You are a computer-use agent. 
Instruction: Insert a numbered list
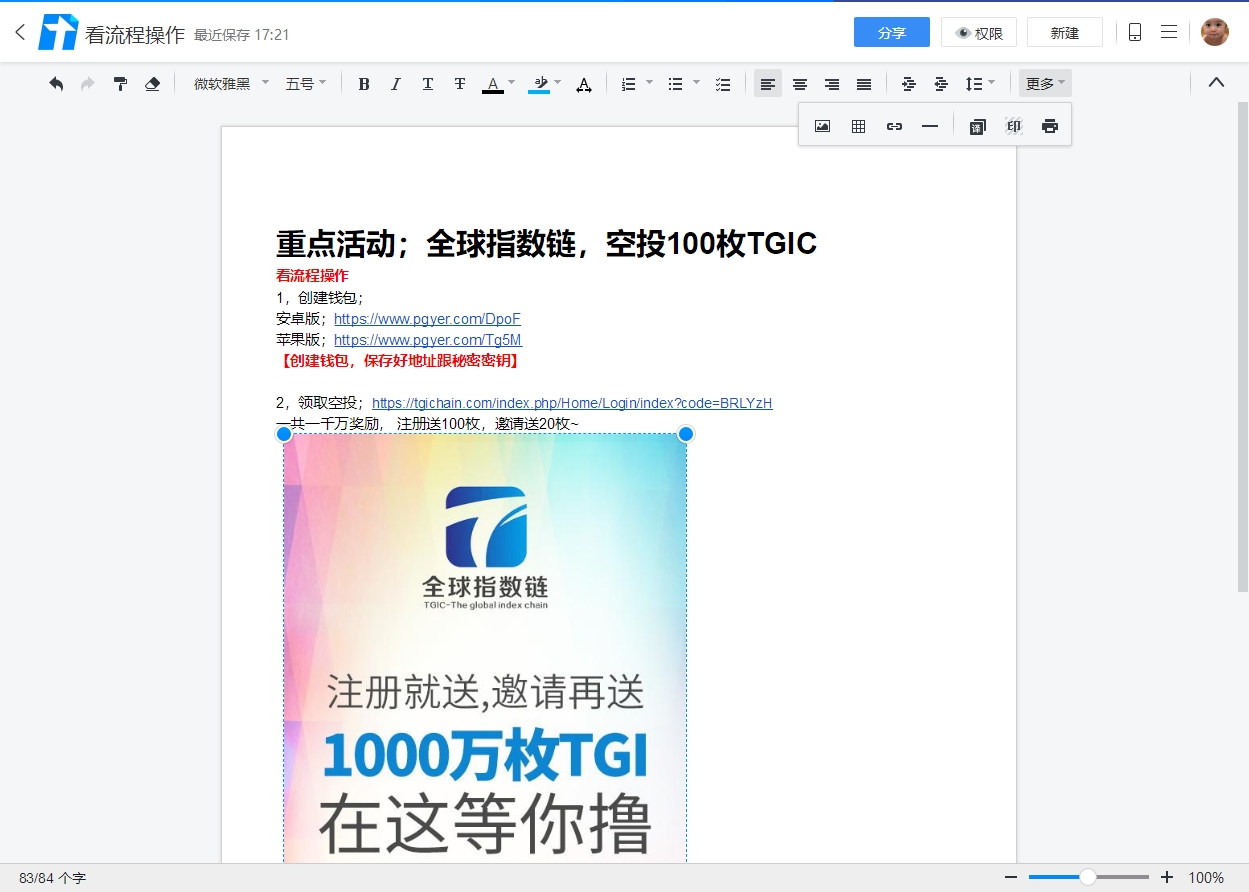coord(628,84)
